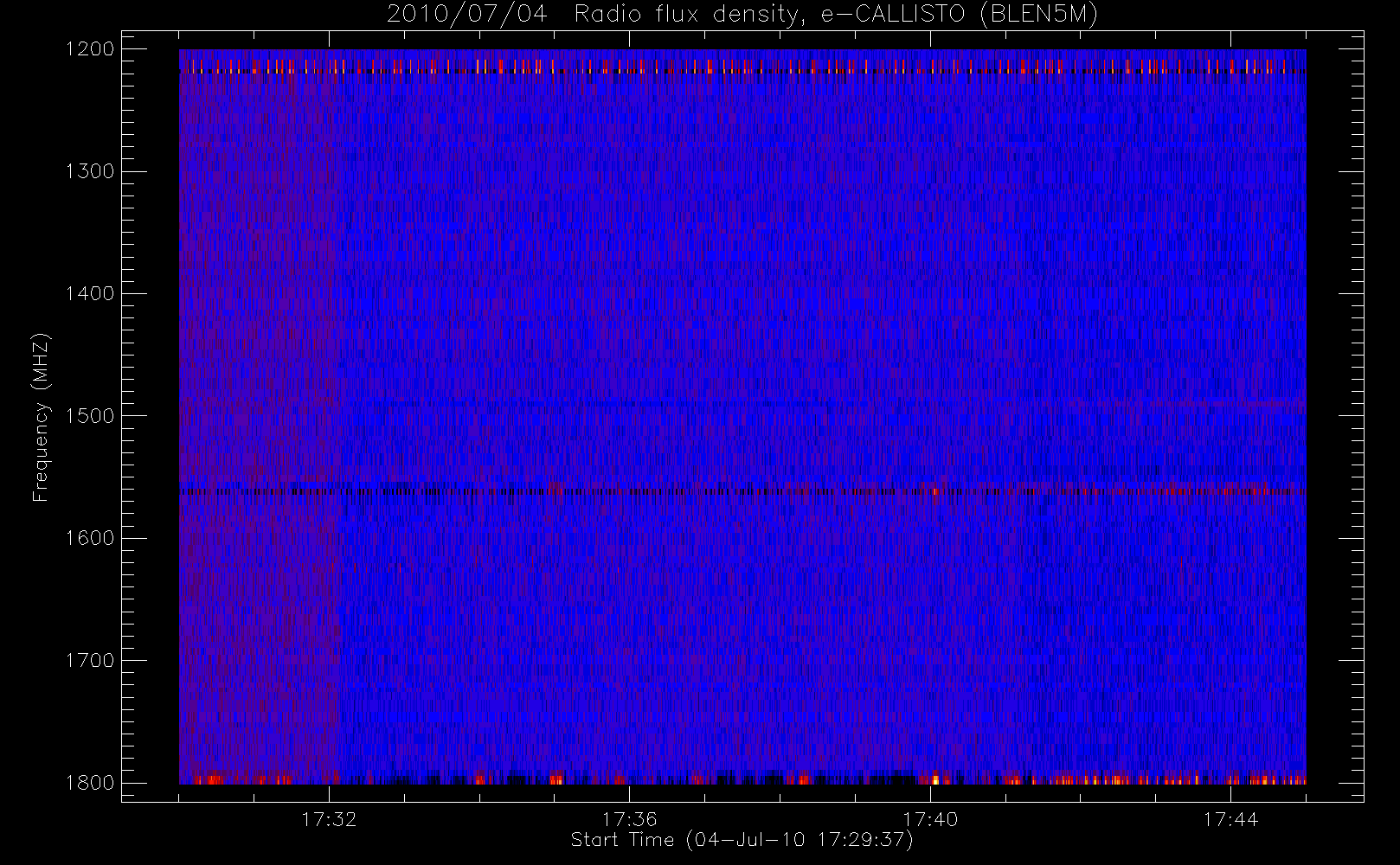The width and height of the screenshot is (1400, 865).
Task: Click the 17:40 time tick label
Action: [x=930, y=818]
